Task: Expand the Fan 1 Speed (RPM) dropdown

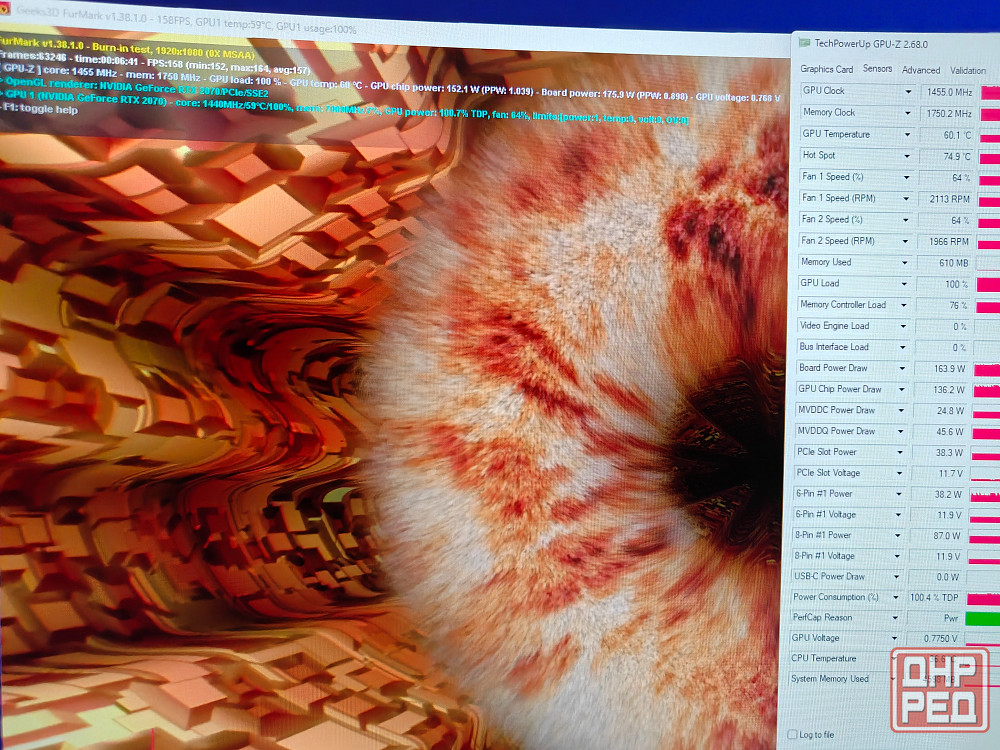Action: (907, 199)
